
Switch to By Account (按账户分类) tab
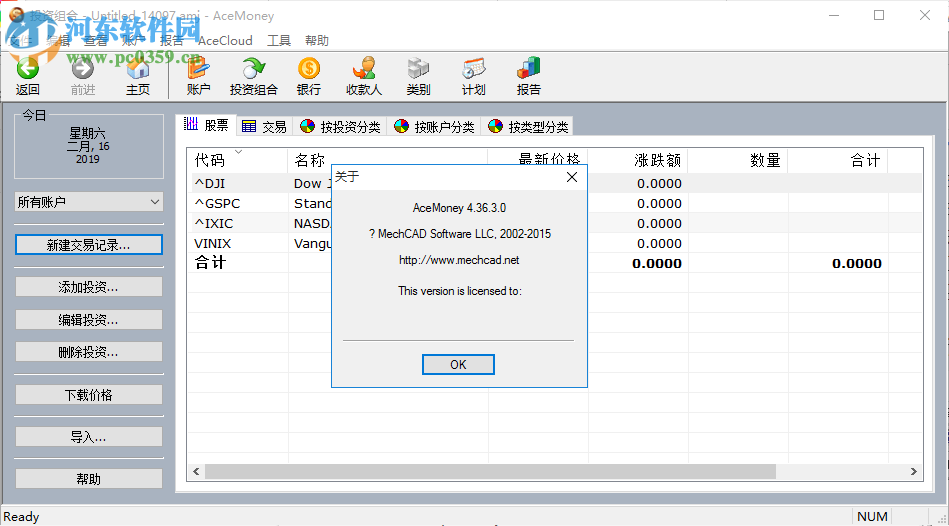click(434, 127)
